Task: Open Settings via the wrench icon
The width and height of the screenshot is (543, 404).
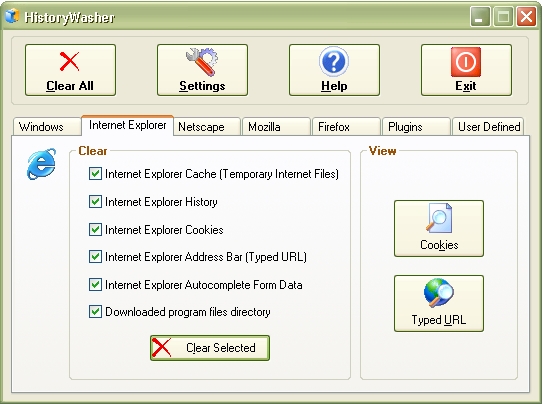Action: pyautogui.click(x=202, y=62)
